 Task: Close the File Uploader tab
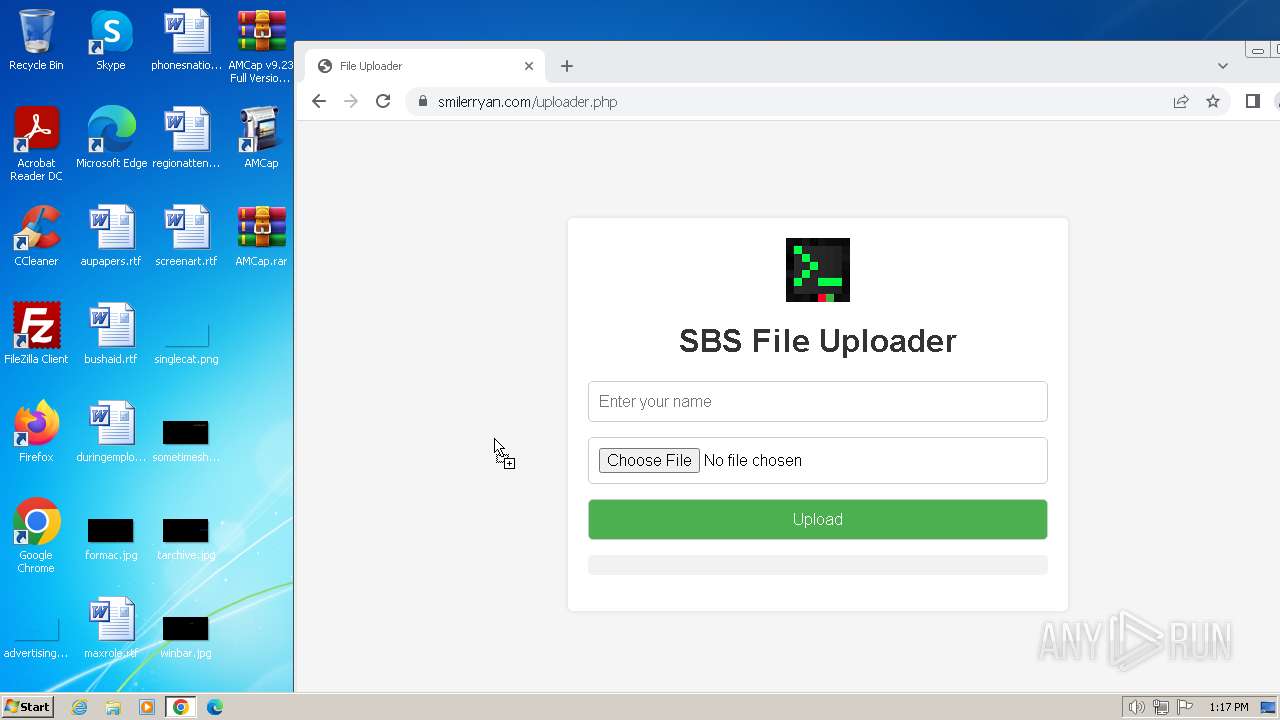tap(529, 66)
